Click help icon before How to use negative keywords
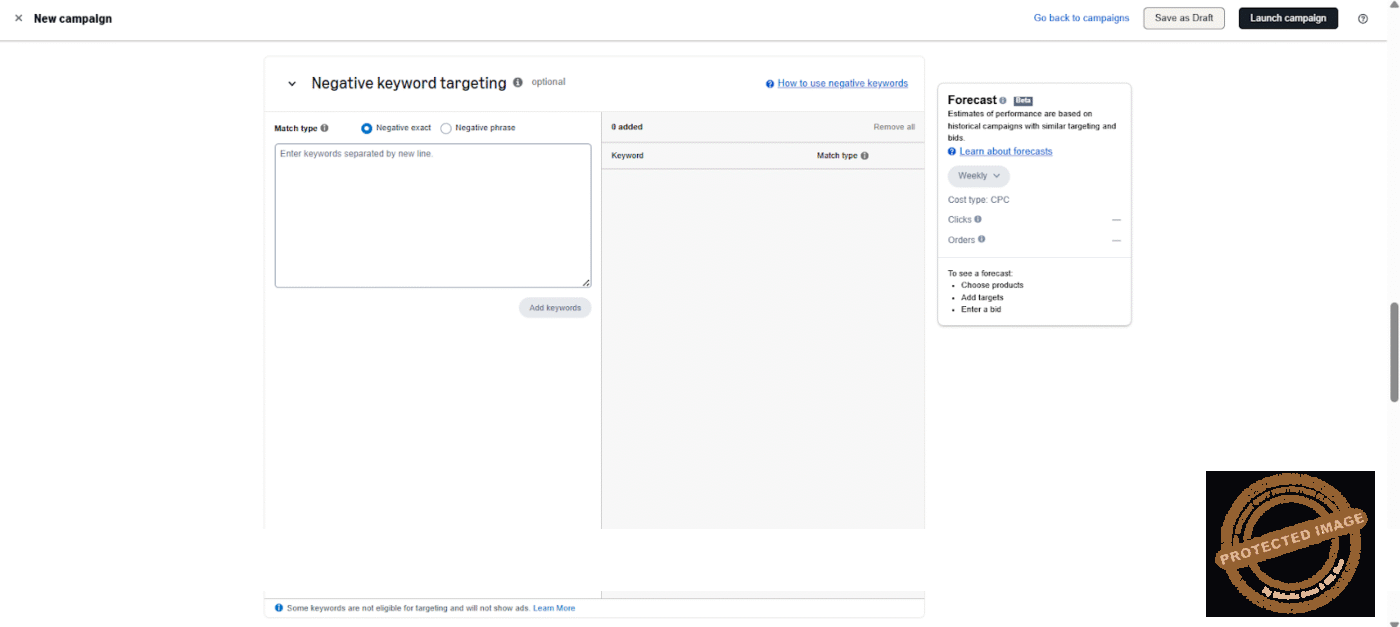The height and width of the screenshot is (627, 1400). click(x=770, y=84)
